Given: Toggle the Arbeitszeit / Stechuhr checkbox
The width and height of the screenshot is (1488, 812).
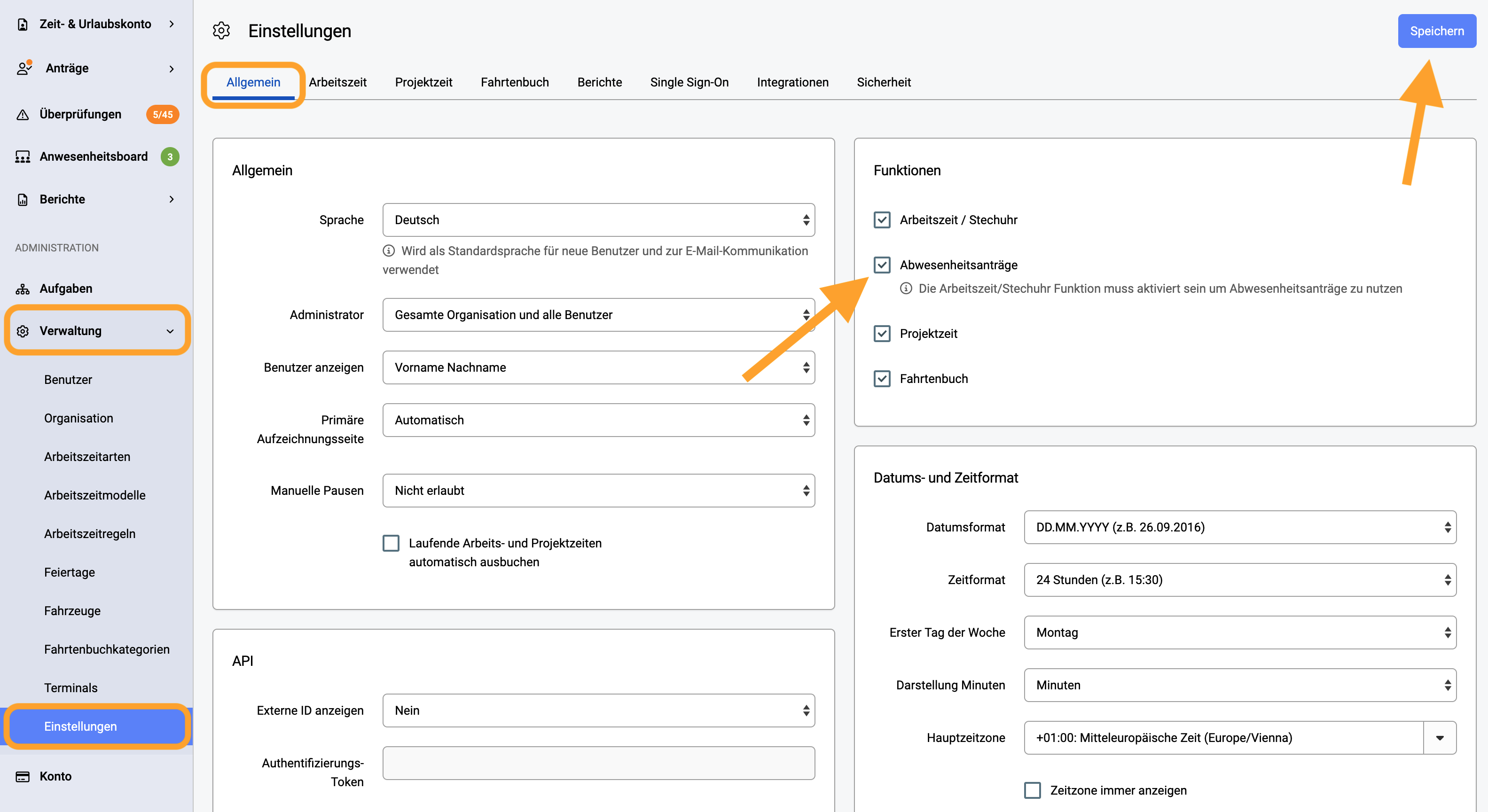Looking at the screenshot, I should pyautogui.click(x=882, y=220).
